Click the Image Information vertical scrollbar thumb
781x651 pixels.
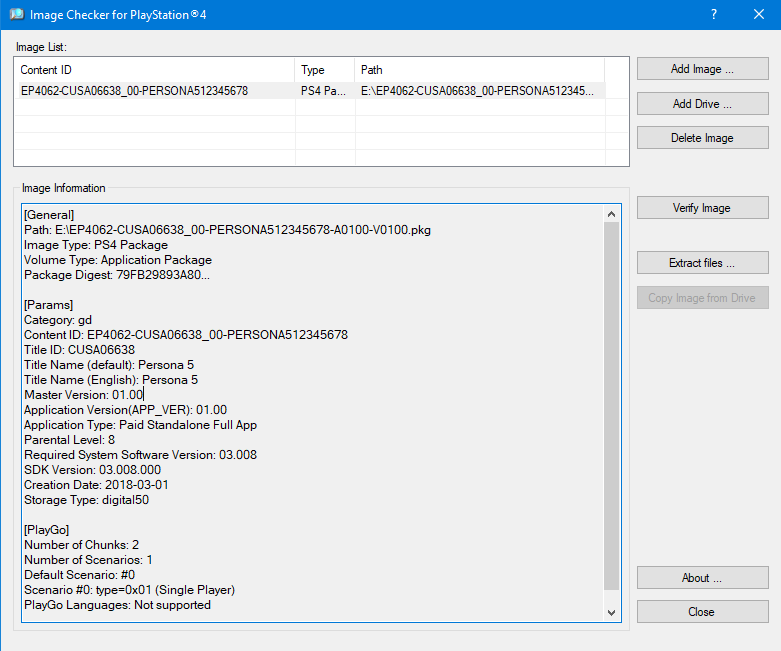(611, 405)
